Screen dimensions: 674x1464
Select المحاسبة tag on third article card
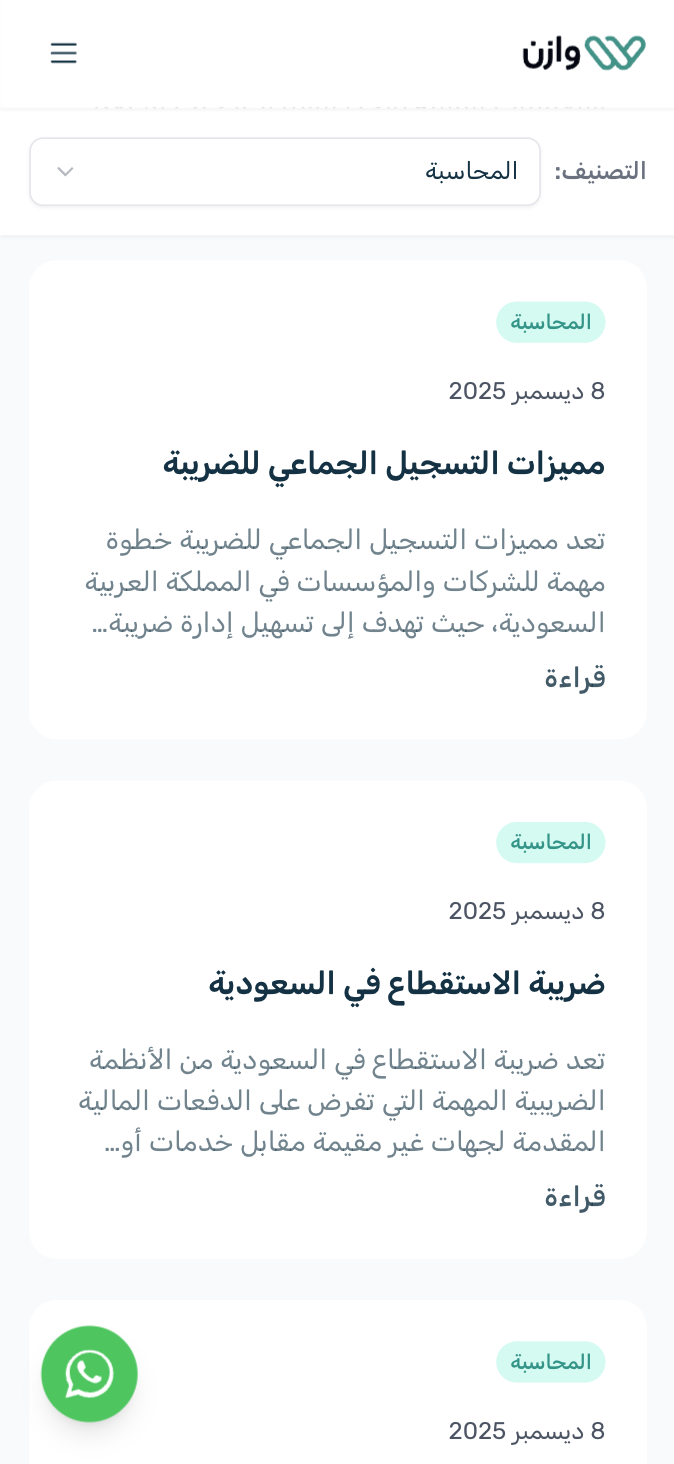click(551, 1362)
